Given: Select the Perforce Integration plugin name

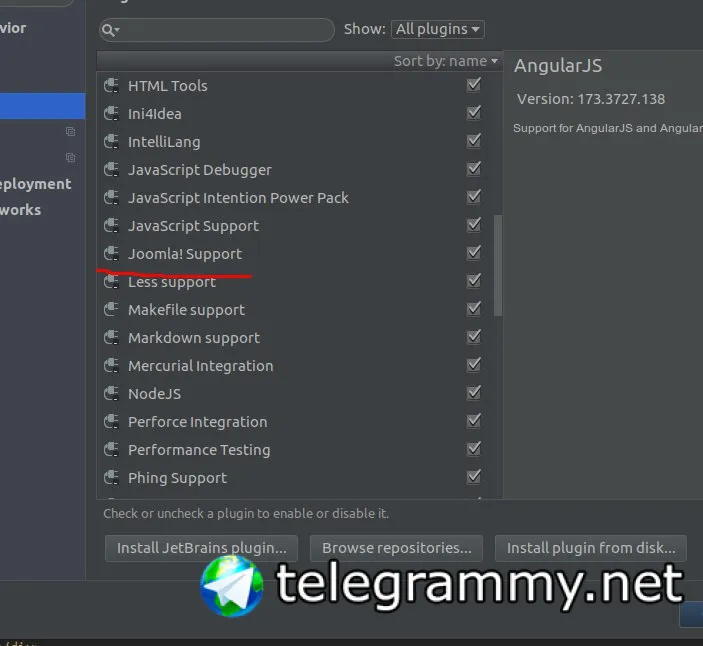Looking at the screenshot, I should tap(198, 422).
